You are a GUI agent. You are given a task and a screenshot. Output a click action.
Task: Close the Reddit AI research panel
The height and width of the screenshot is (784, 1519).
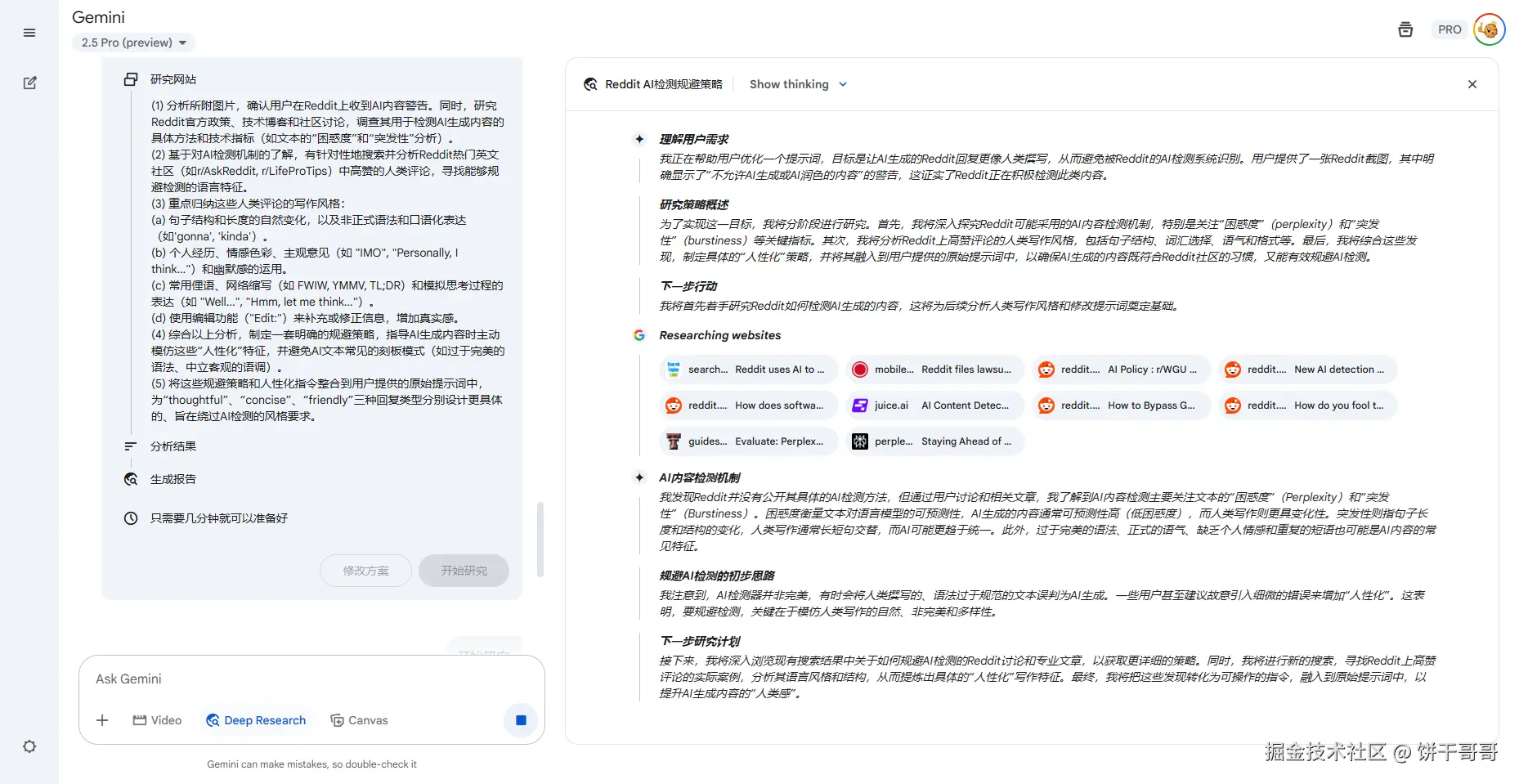(x=1472, y=84)
